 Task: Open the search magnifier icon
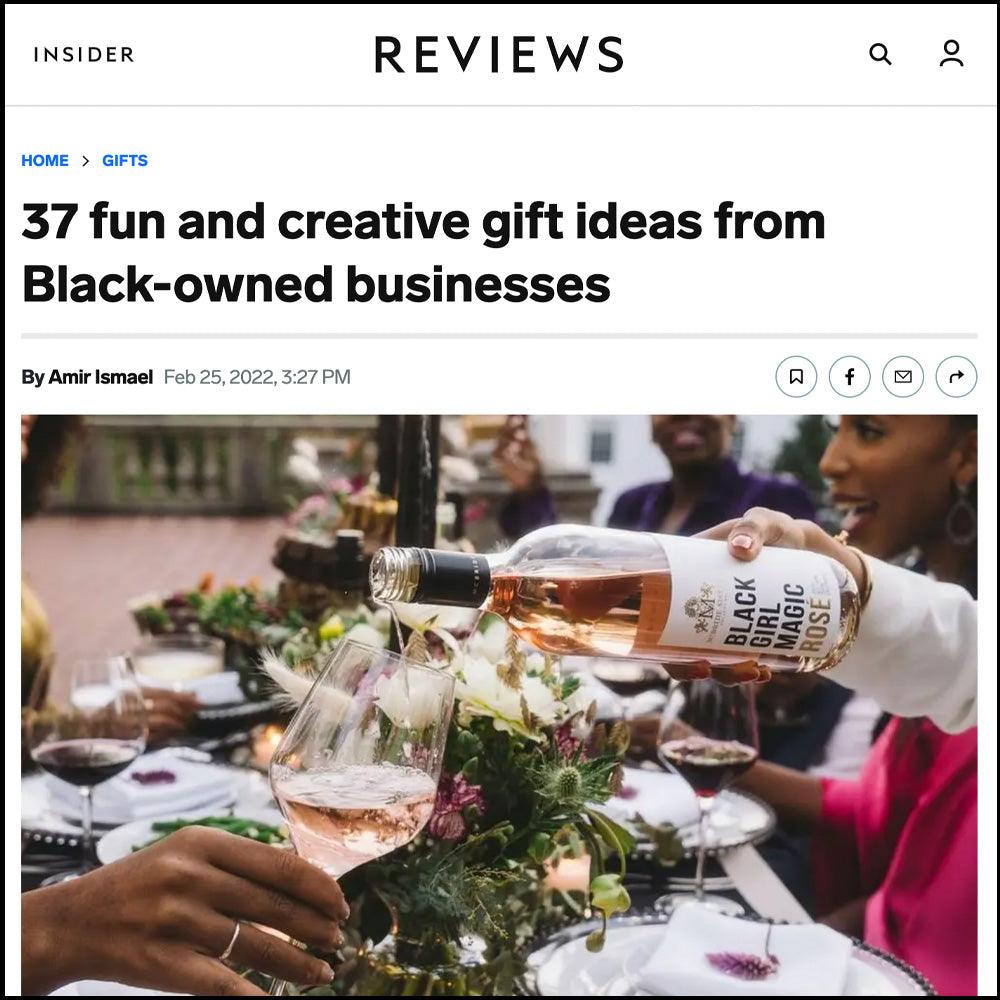tap(880, 54)
